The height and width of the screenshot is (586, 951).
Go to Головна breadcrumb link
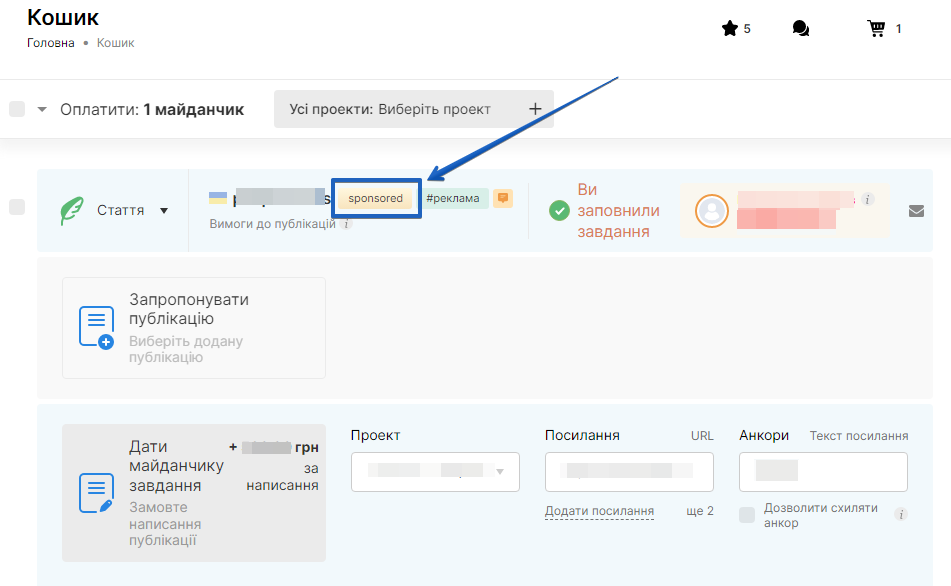tap(50, 43)
